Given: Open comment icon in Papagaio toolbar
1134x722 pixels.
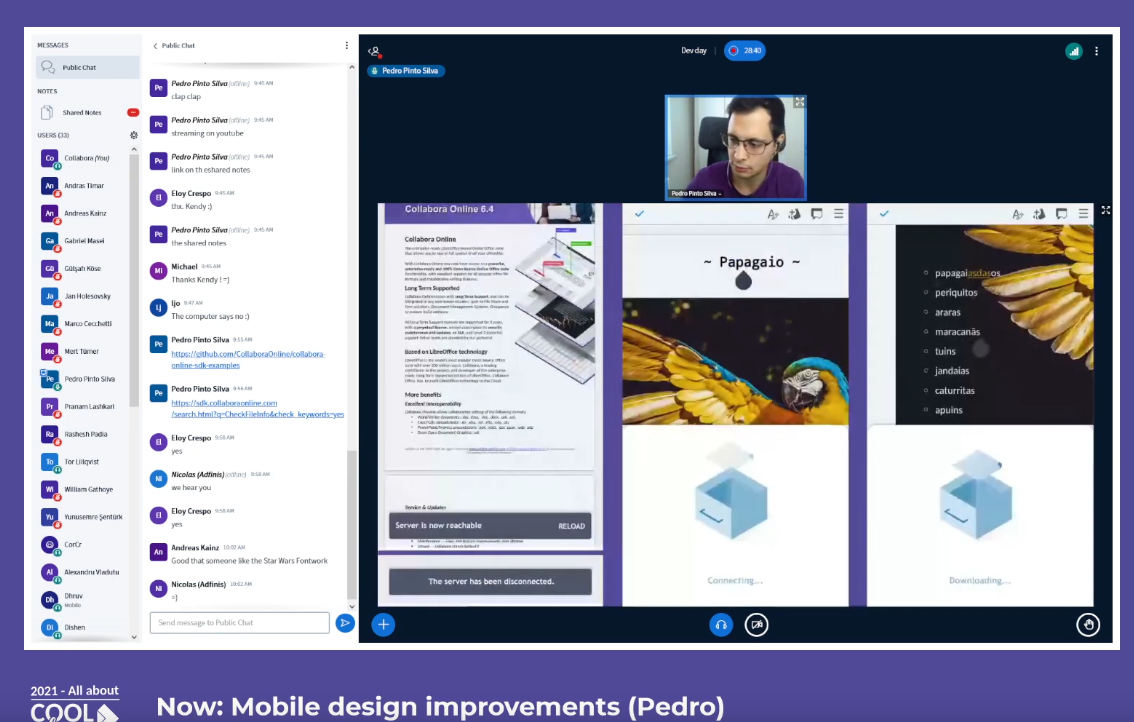Looking at the screenshot, I should tap(817, 214).
